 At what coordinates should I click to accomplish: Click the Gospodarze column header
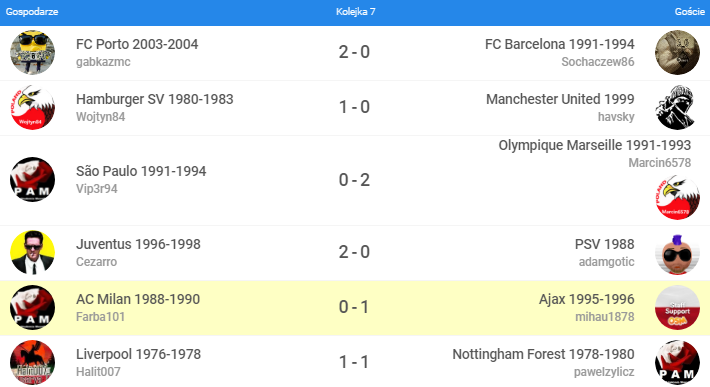tap(32, 12)
